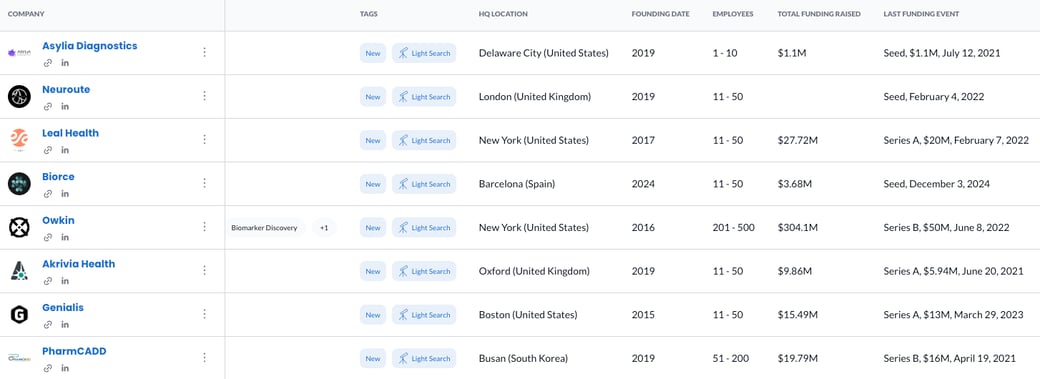Click New tag for PharmCADD
Viewport: 1040px width, 379px height.
[x=373, y=358]
